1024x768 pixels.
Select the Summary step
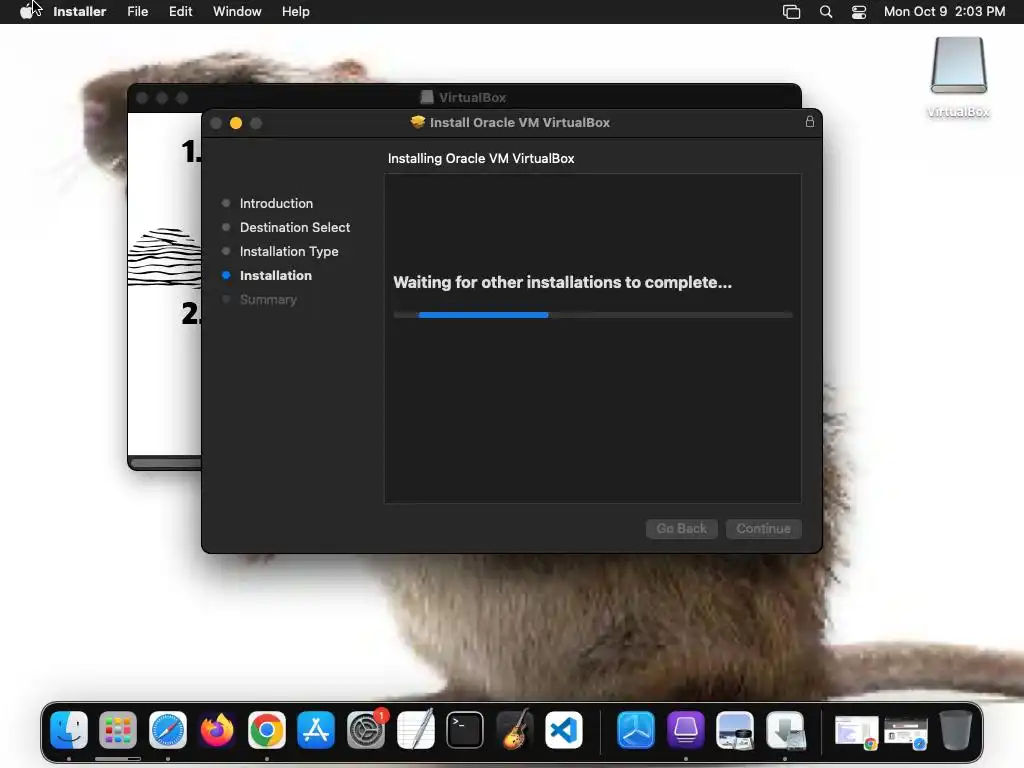(268, 300)
